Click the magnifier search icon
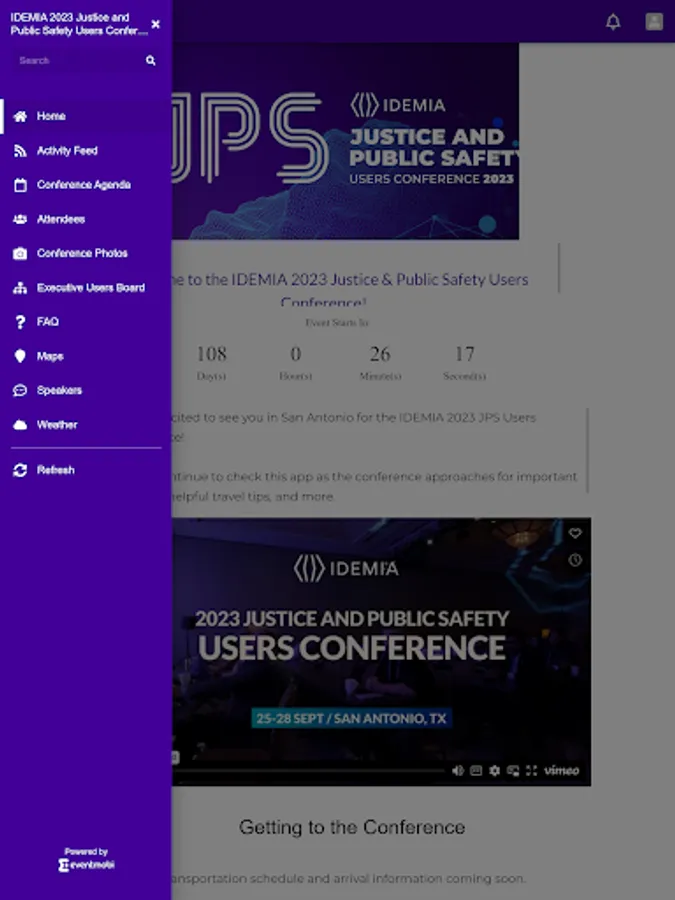 pos(150,60)
